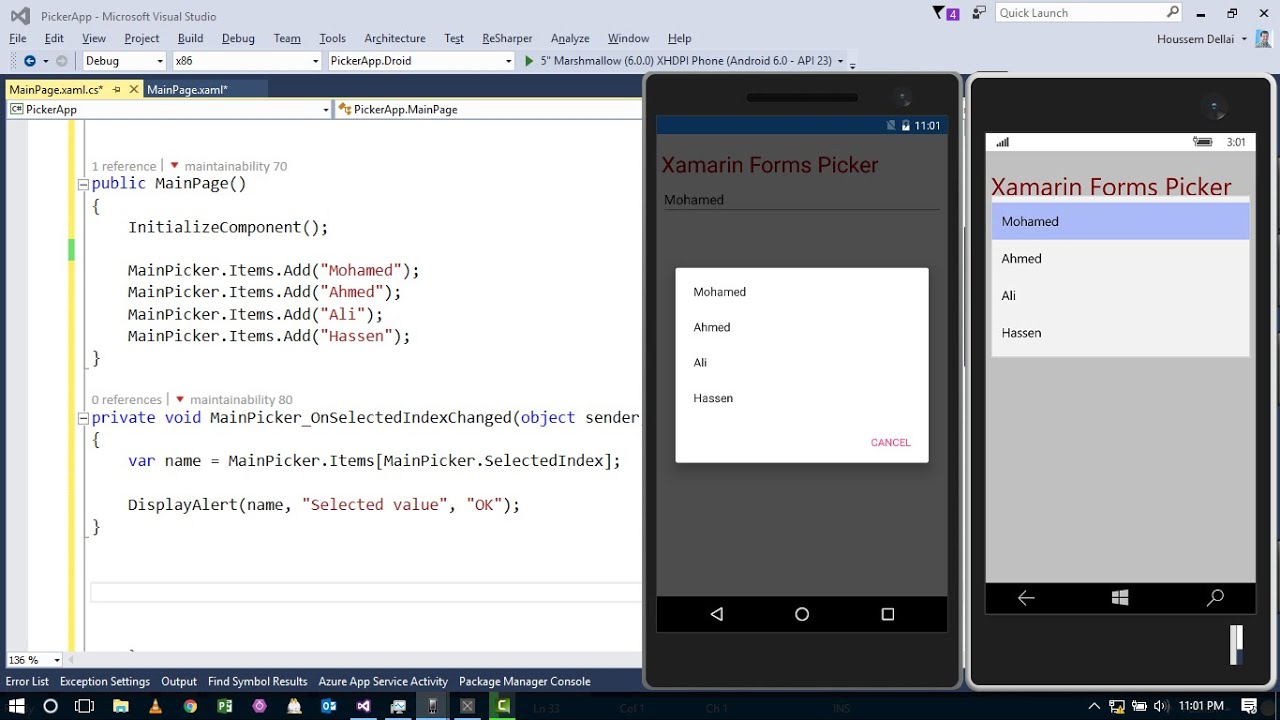Open the Windows Start menu
This screenshot has width=1280, height=720.
tap(17, 706)
